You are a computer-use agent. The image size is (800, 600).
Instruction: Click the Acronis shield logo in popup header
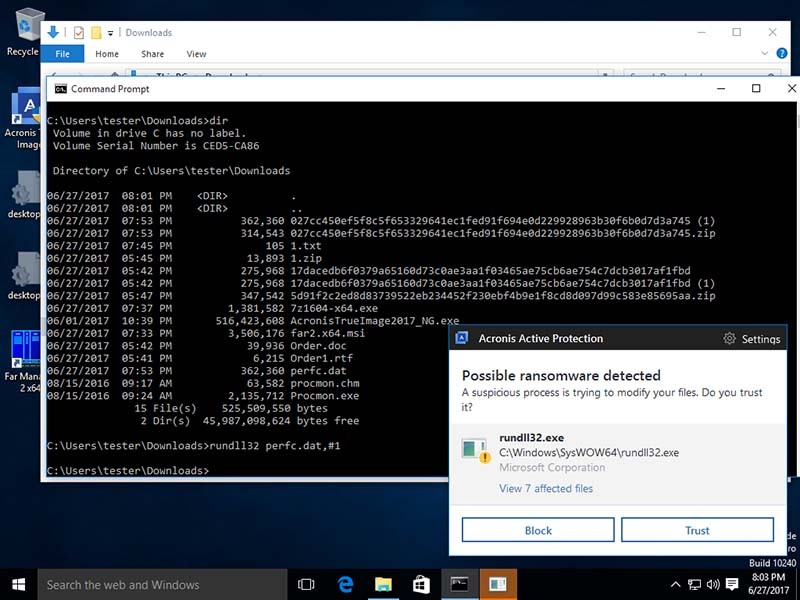pos(462,339)
